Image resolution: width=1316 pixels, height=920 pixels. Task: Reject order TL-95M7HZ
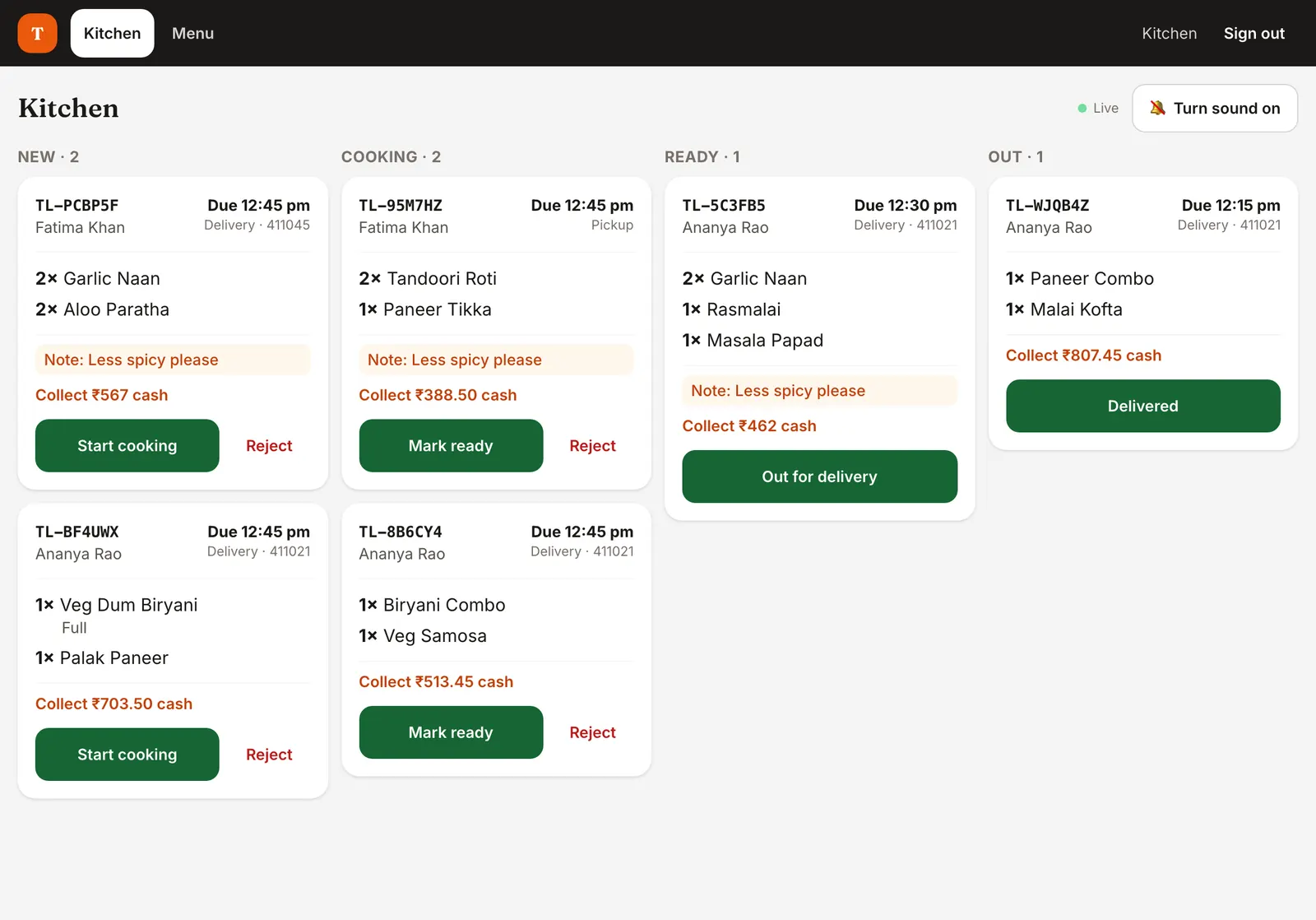point(592,445)
